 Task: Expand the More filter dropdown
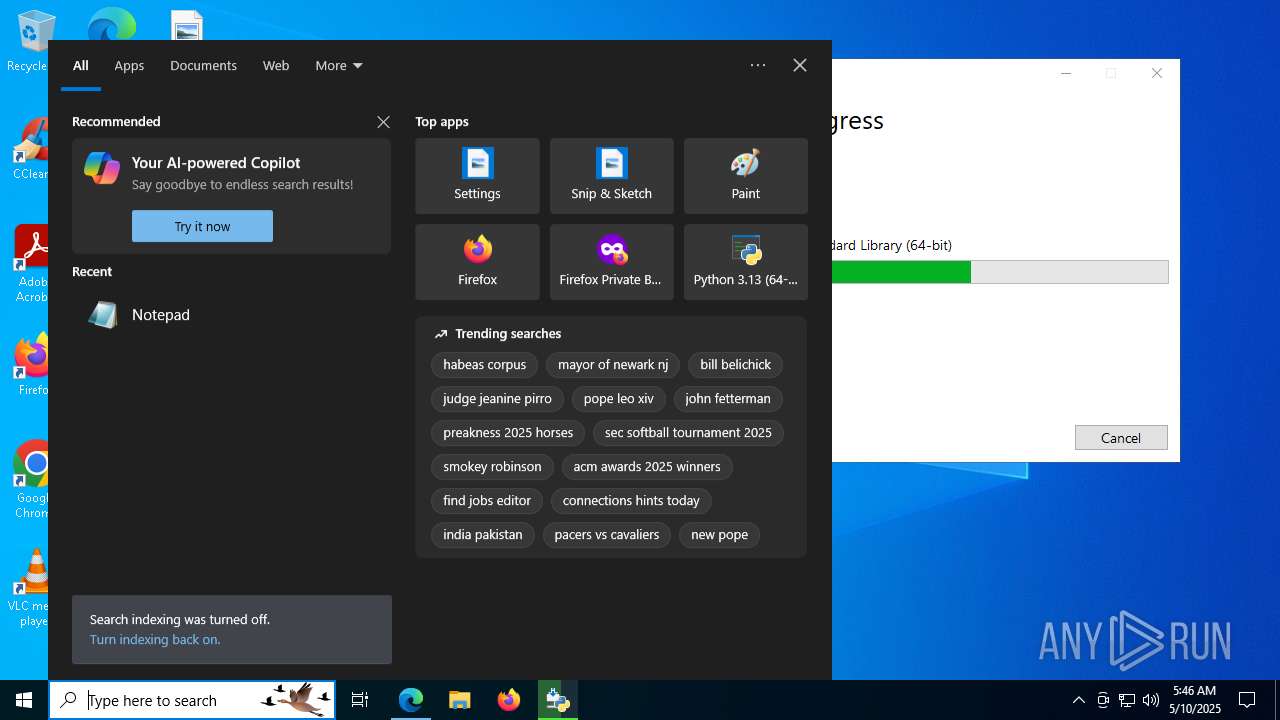tap(338, 65)
